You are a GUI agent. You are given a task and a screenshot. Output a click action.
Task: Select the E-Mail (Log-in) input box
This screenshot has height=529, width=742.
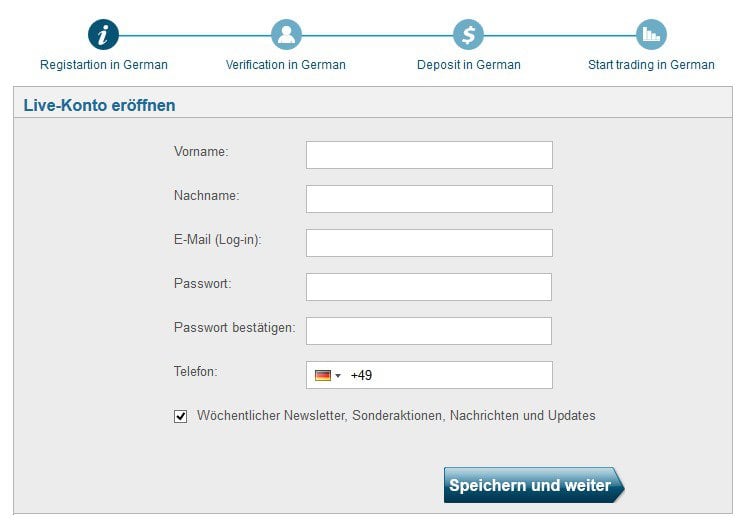[x=429, y=243]
